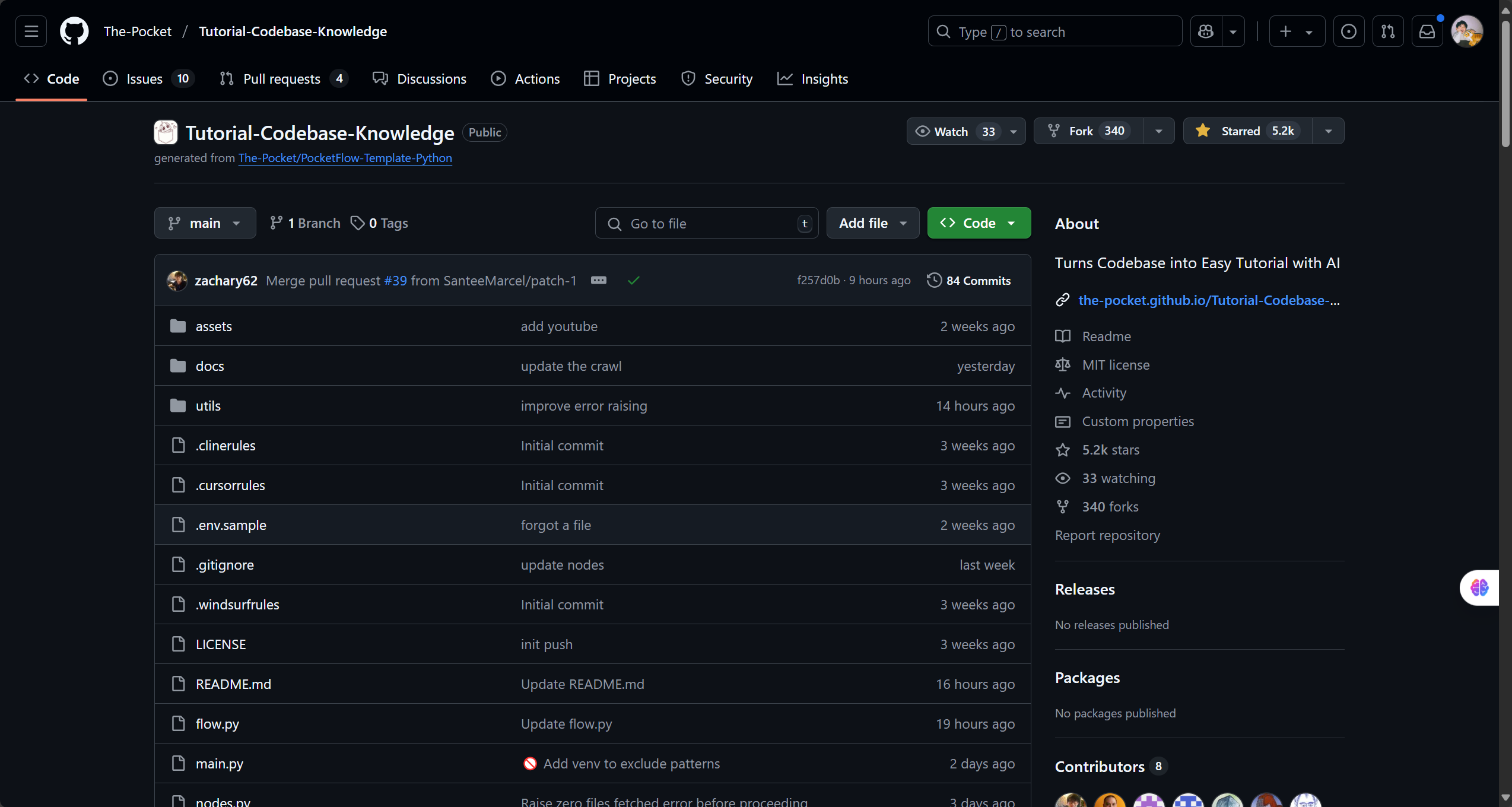
Task: Open the Copilot icon in the header
Action: tap(1206, 31)
